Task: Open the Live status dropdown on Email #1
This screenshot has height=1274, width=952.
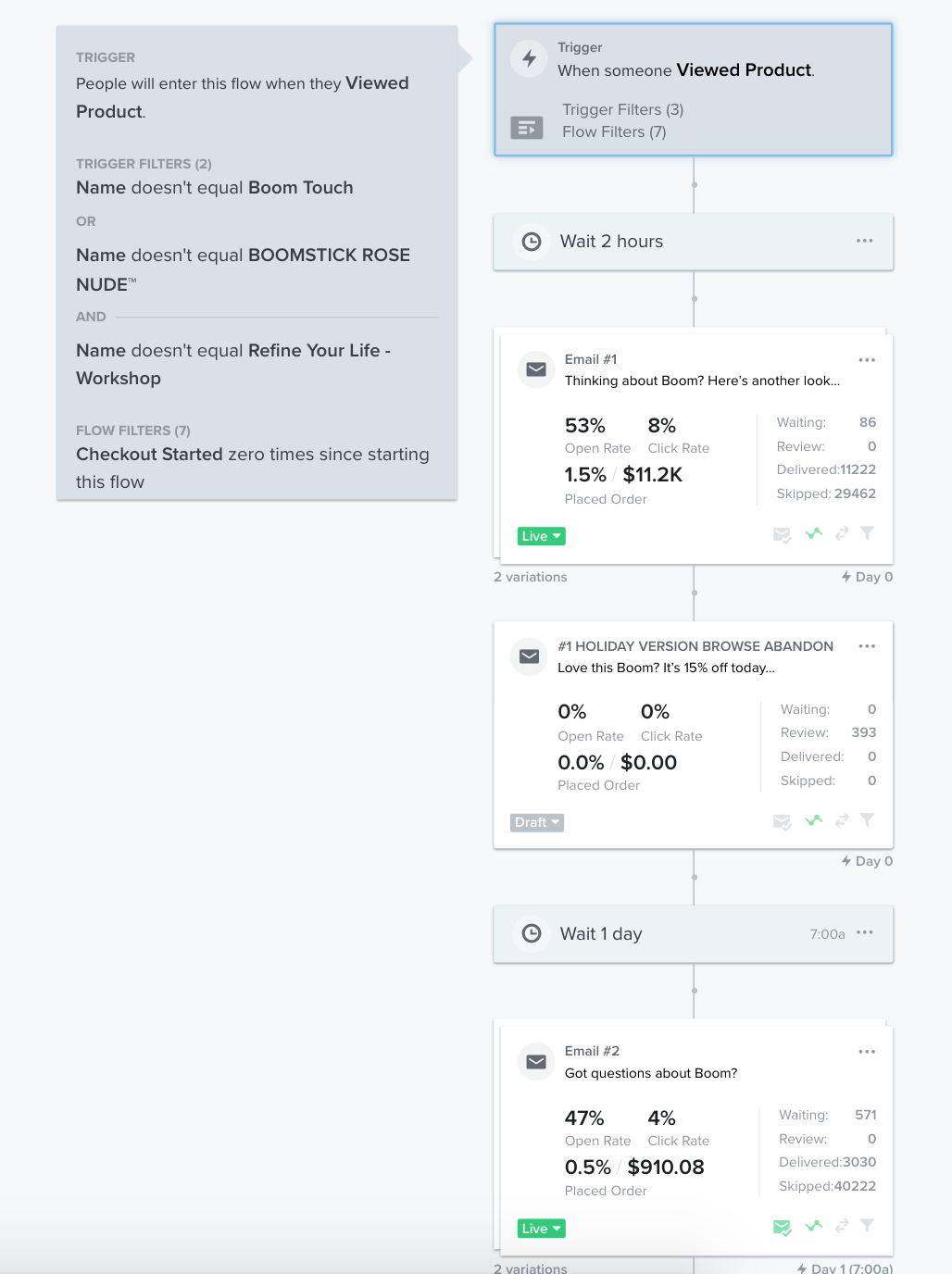Action: coord(541,536)
